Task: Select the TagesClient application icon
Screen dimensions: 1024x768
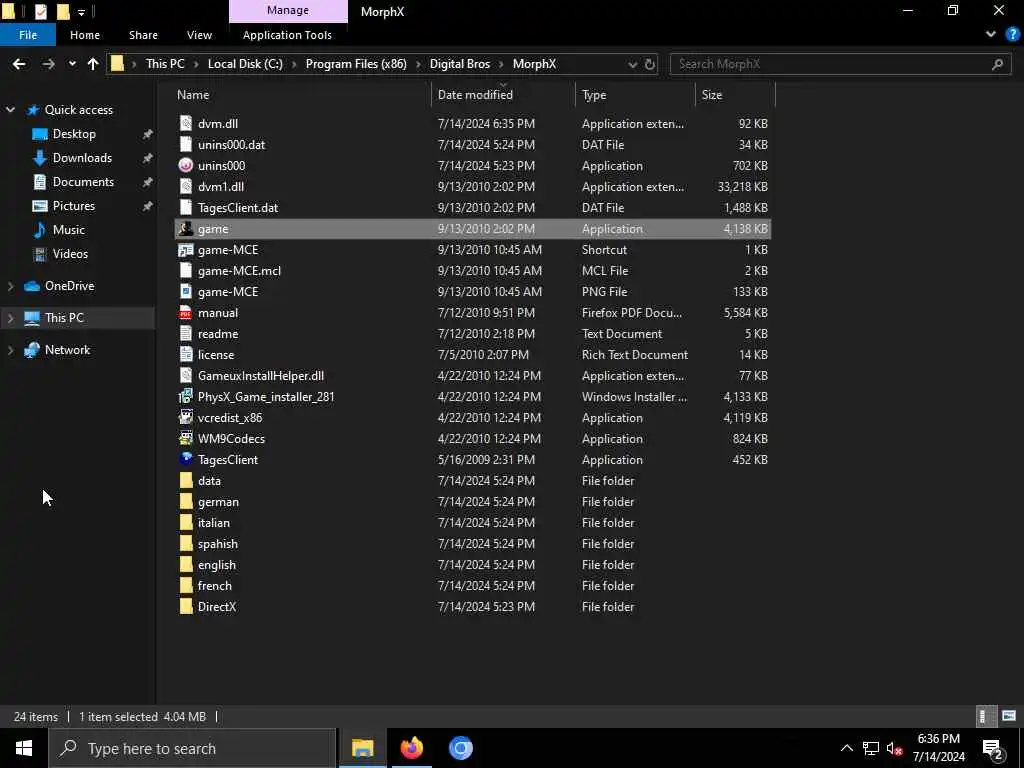Action: [186, 459]
